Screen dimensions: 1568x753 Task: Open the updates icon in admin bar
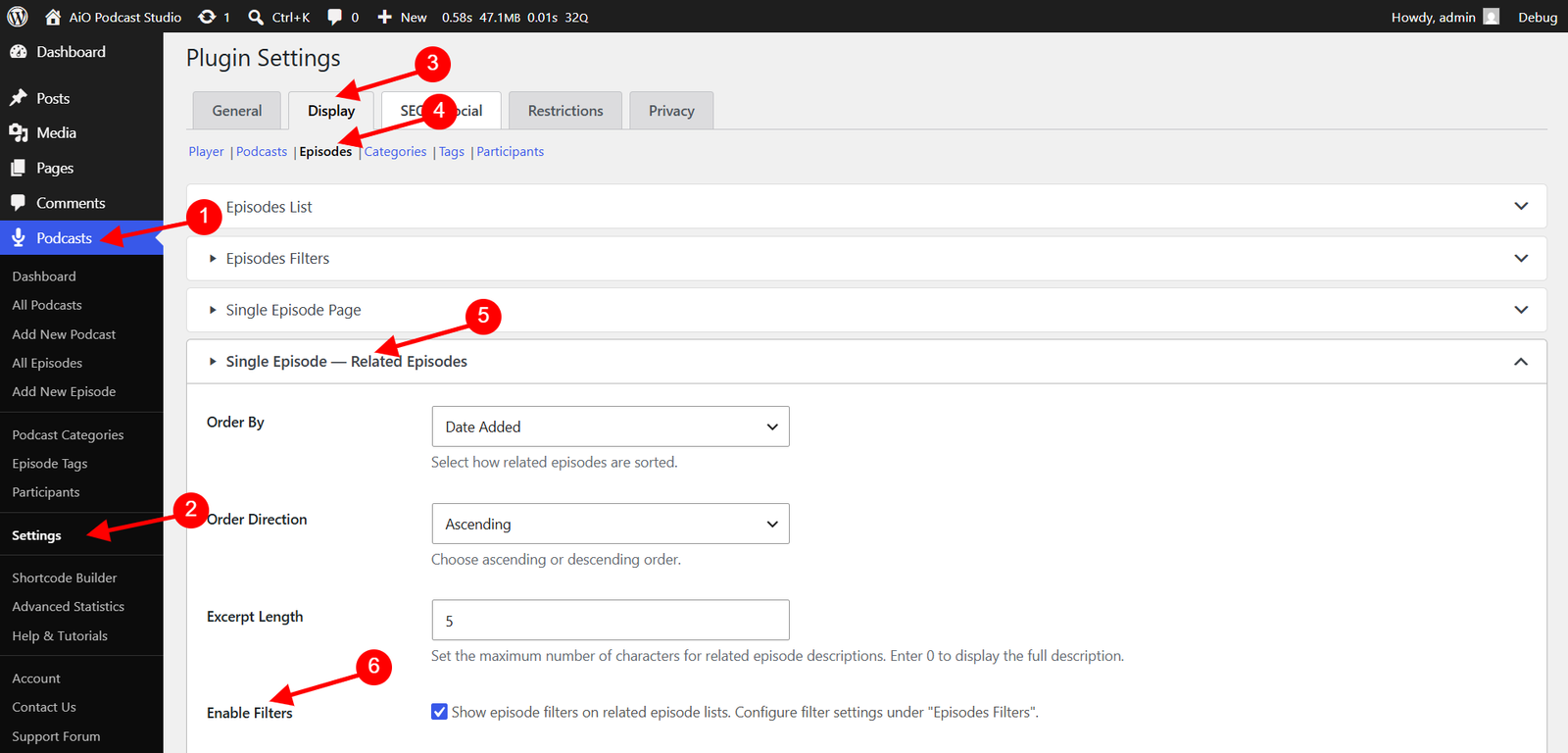click(207, 17)
